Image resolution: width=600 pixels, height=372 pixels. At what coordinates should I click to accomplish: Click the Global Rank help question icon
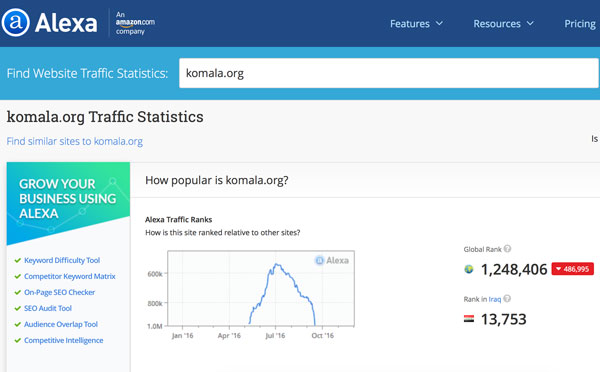507,249
